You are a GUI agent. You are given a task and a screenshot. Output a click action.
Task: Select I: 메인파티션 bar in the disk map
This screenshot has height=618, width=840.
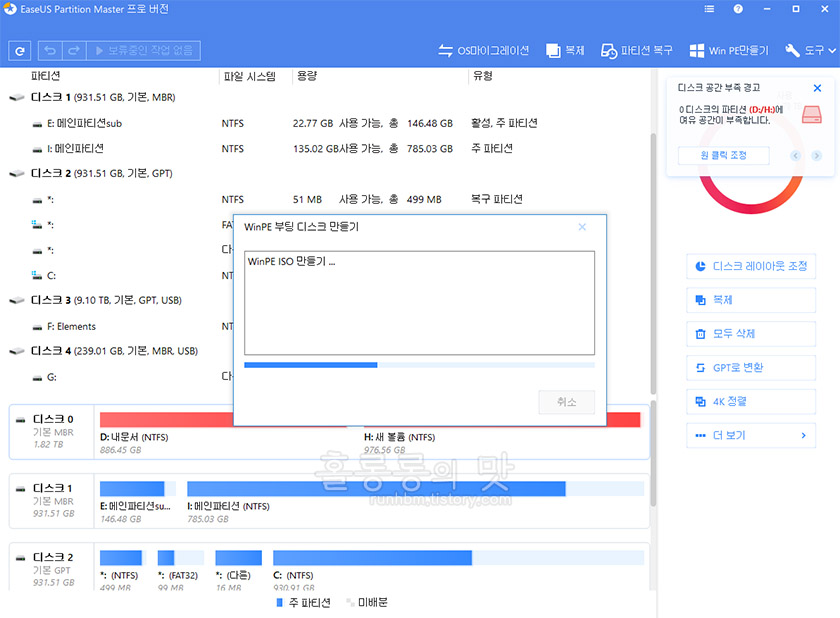tap(416, 488)
